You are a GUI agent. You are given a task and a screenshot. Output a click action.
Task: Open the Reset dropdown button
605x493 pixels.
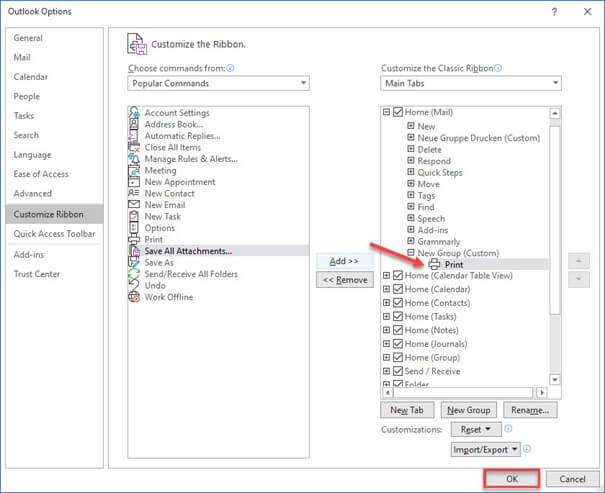(x=476, y=429)
